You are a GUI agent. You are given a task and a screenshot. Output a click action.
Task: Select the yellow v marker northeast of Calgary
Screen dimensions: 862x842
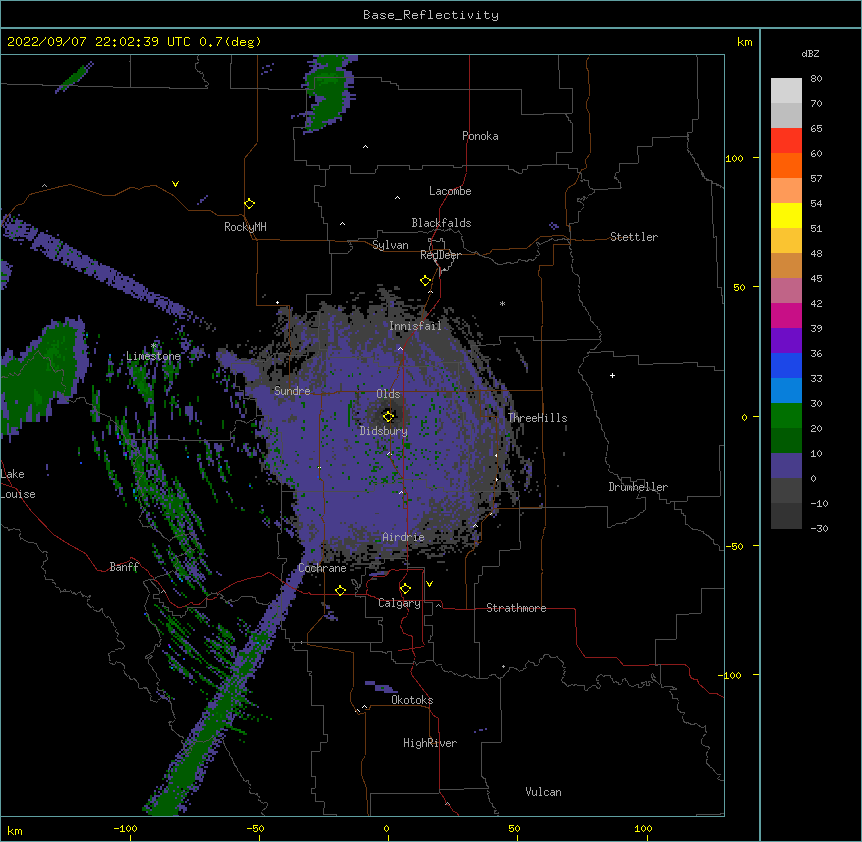429,584
